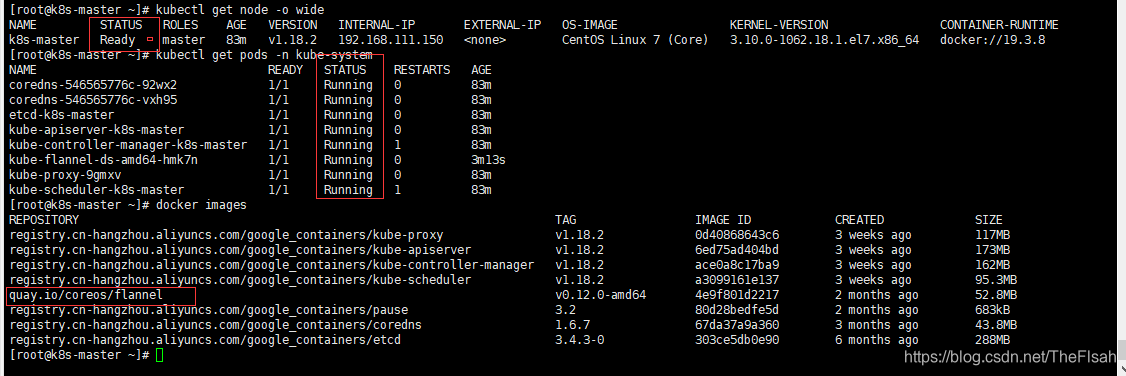Select the docker://19.3.8 runtime text
This screenshot has width=1126, height=376.
point(992,40)
